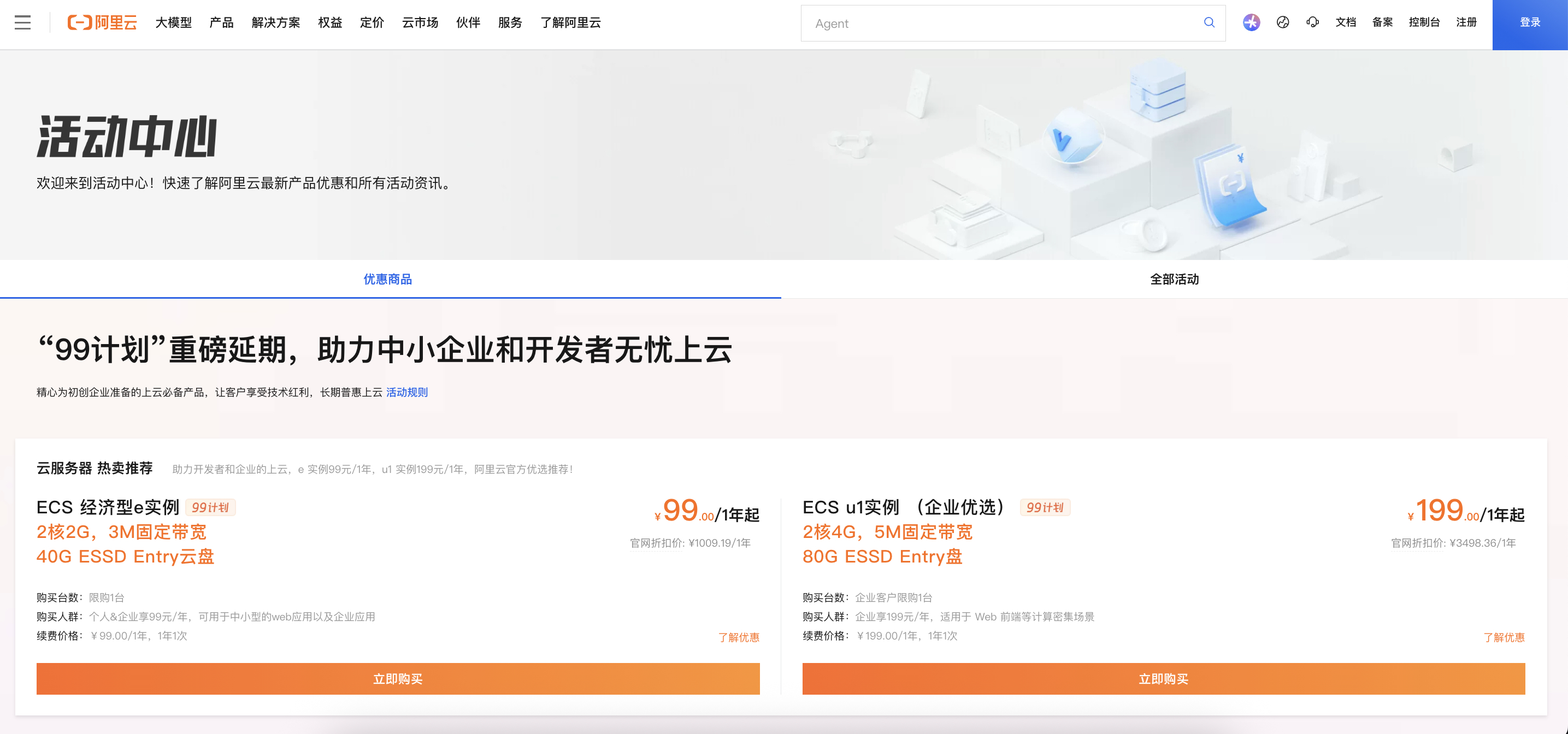
Task: Open the 了解阿里云 menu
Action: pos(570,22)
